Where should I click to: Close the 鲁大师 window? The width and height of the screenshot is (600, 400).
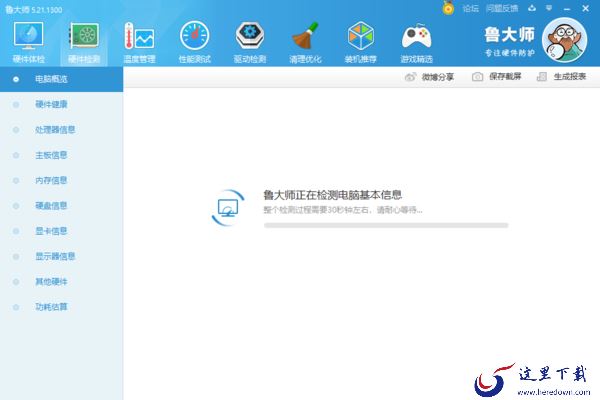coord(585,8)
